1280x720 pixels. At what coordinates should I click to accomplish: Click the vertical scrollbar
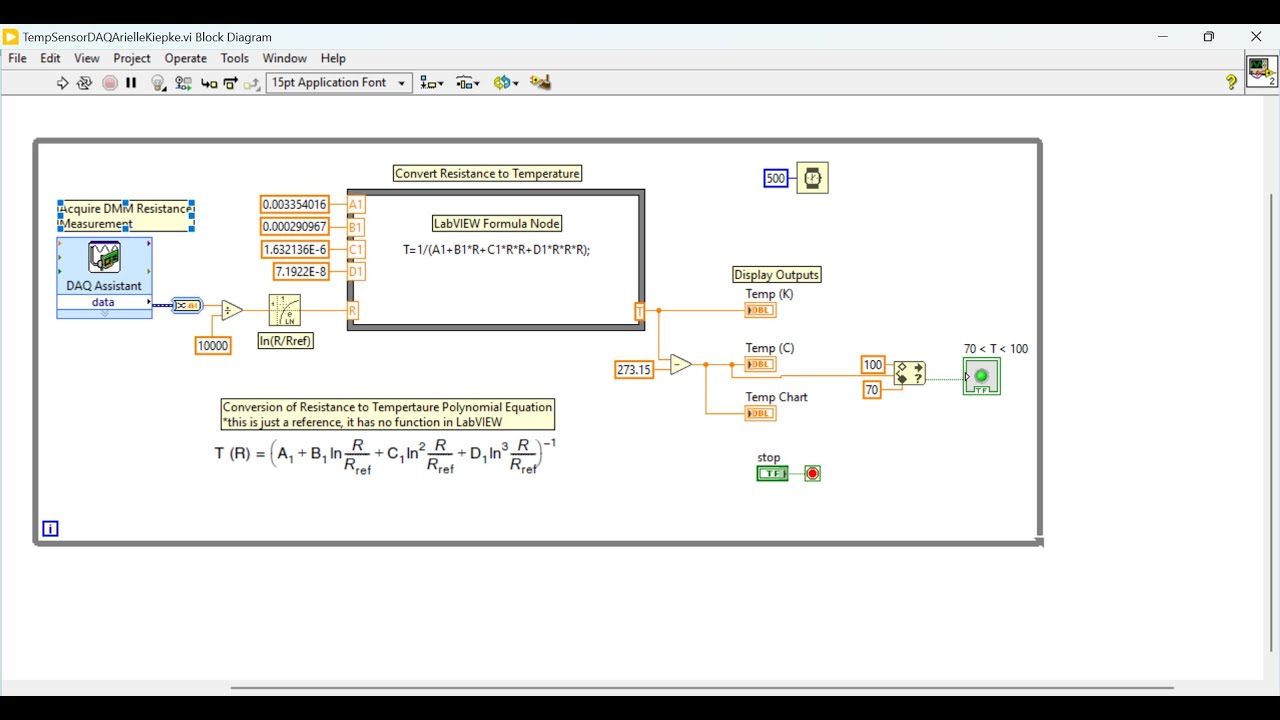[1272, 420]
